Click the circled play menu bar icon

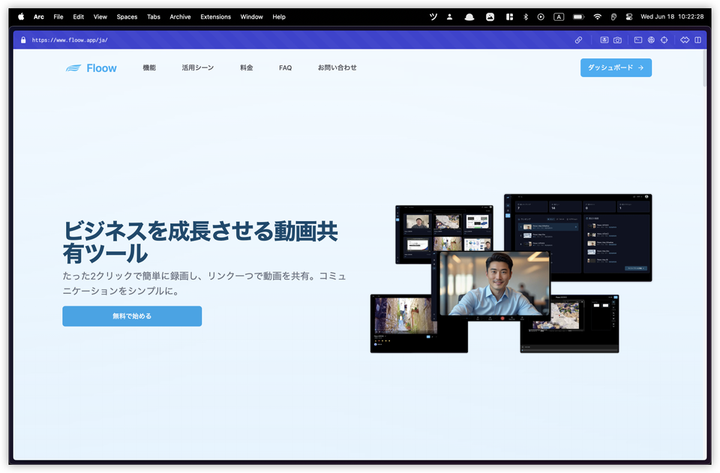click(x=541, y=17)
